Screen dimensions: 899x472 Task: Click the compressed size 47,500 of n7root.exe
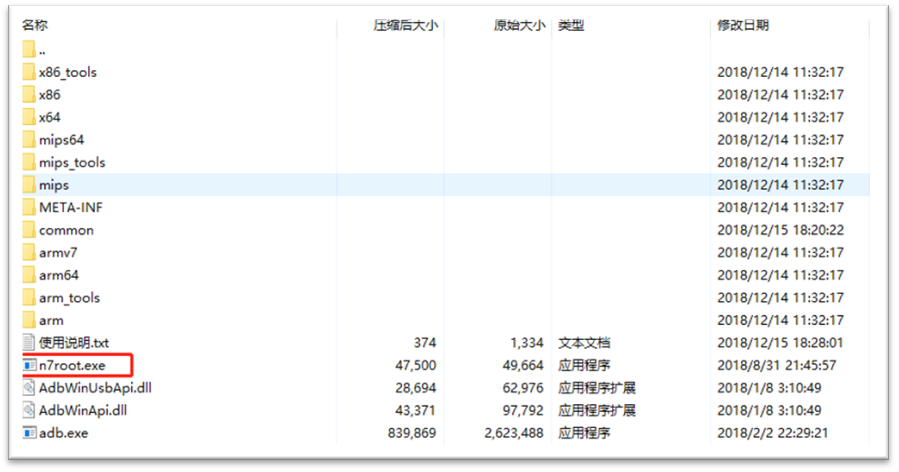pyautogui.click(x=416, y=365)
